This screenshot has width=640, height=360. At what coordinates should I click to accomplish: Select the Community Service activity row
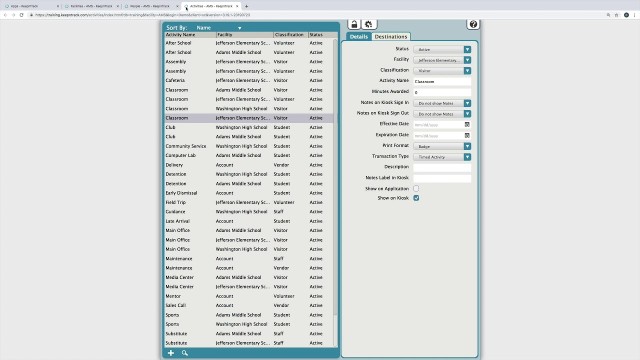tap(249, 146)
